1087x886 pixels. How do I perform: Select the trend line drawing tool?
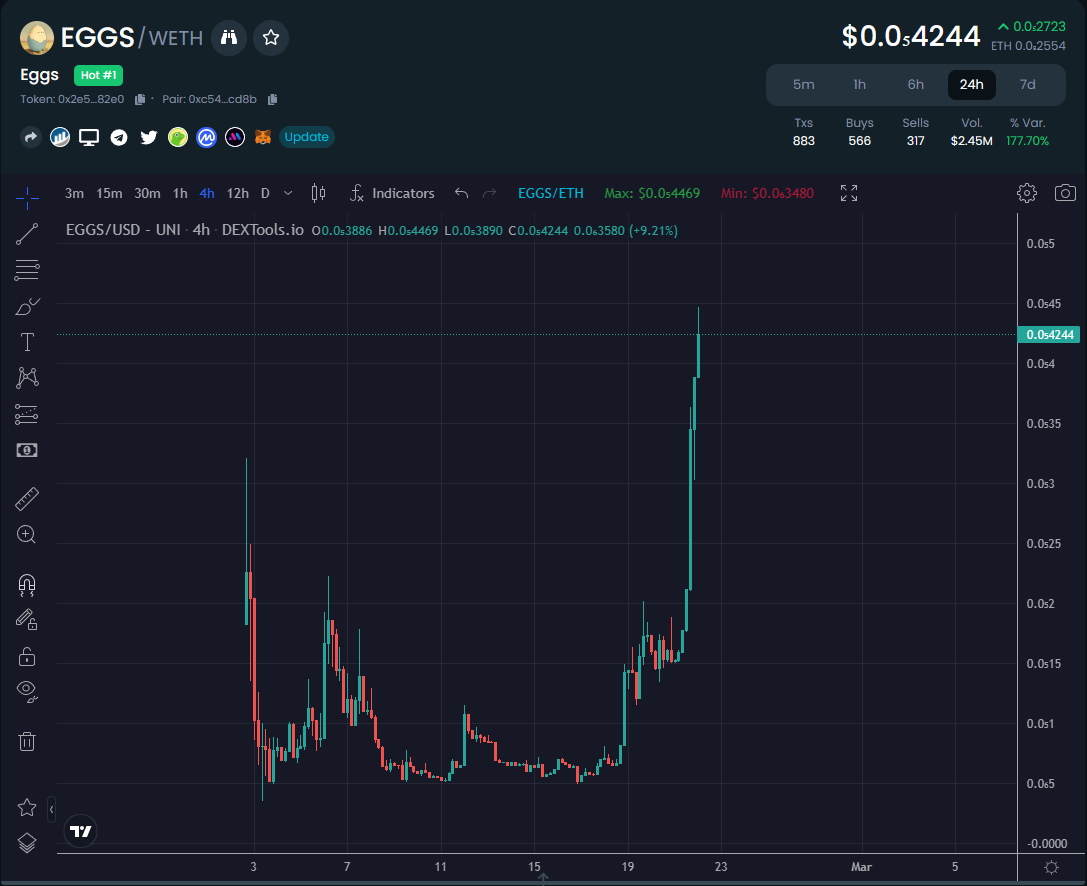[x=27, y=234]
